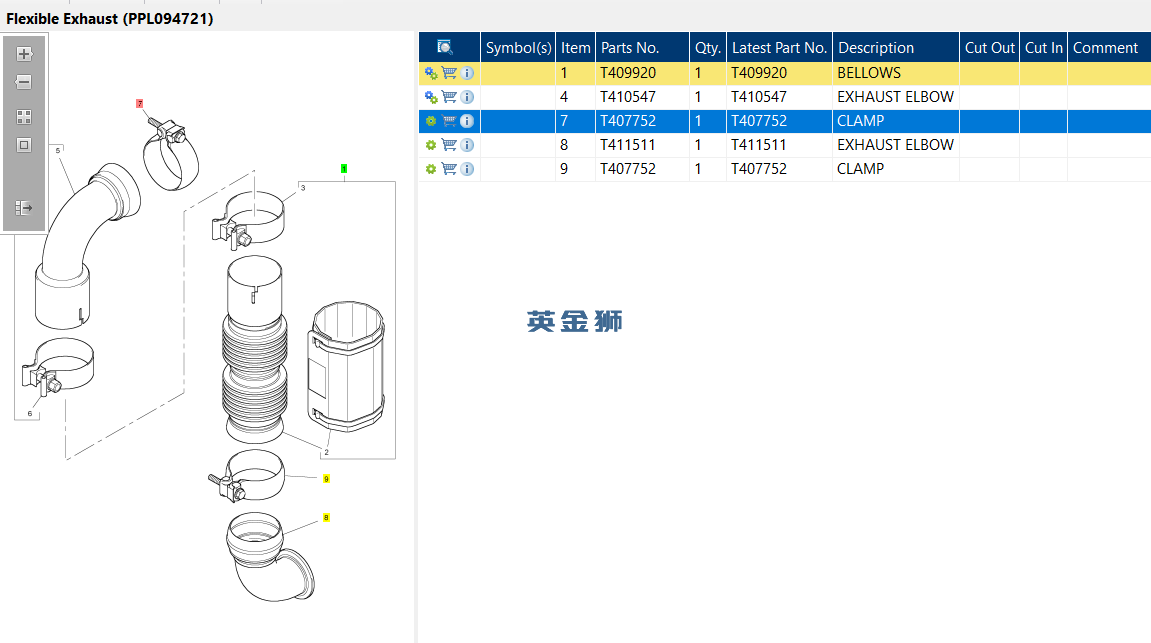Sort by the Description column header
This screenshot has height=643, width=1151.
coord(896,48)
